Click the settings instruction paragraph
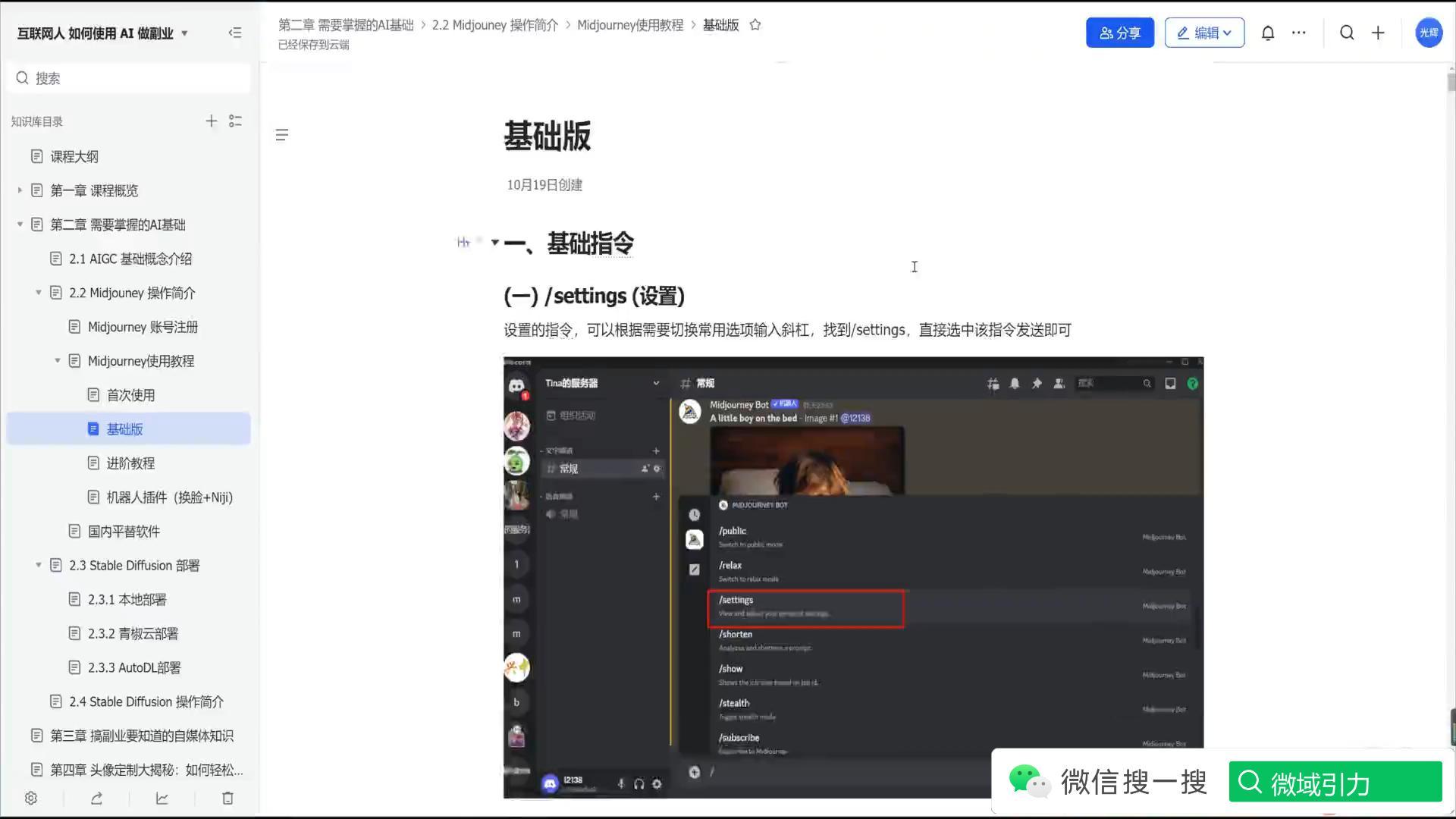Viewport: 1456px width, 819px height. click(787, 330)
